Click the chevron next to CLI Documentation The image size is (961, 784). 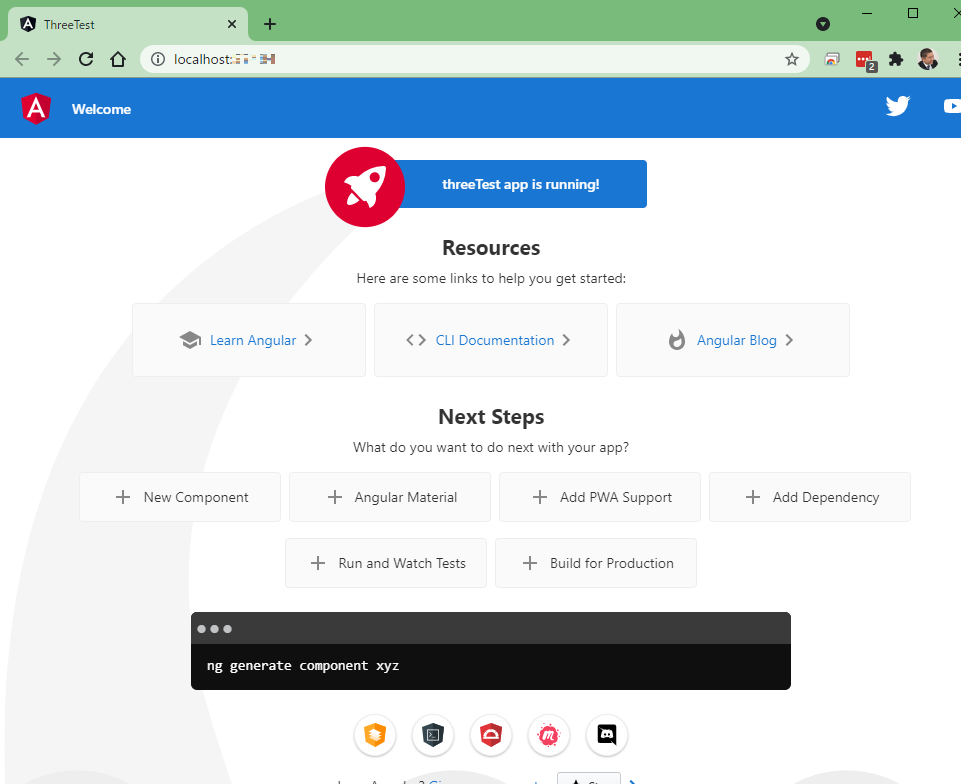coord(566,340)
